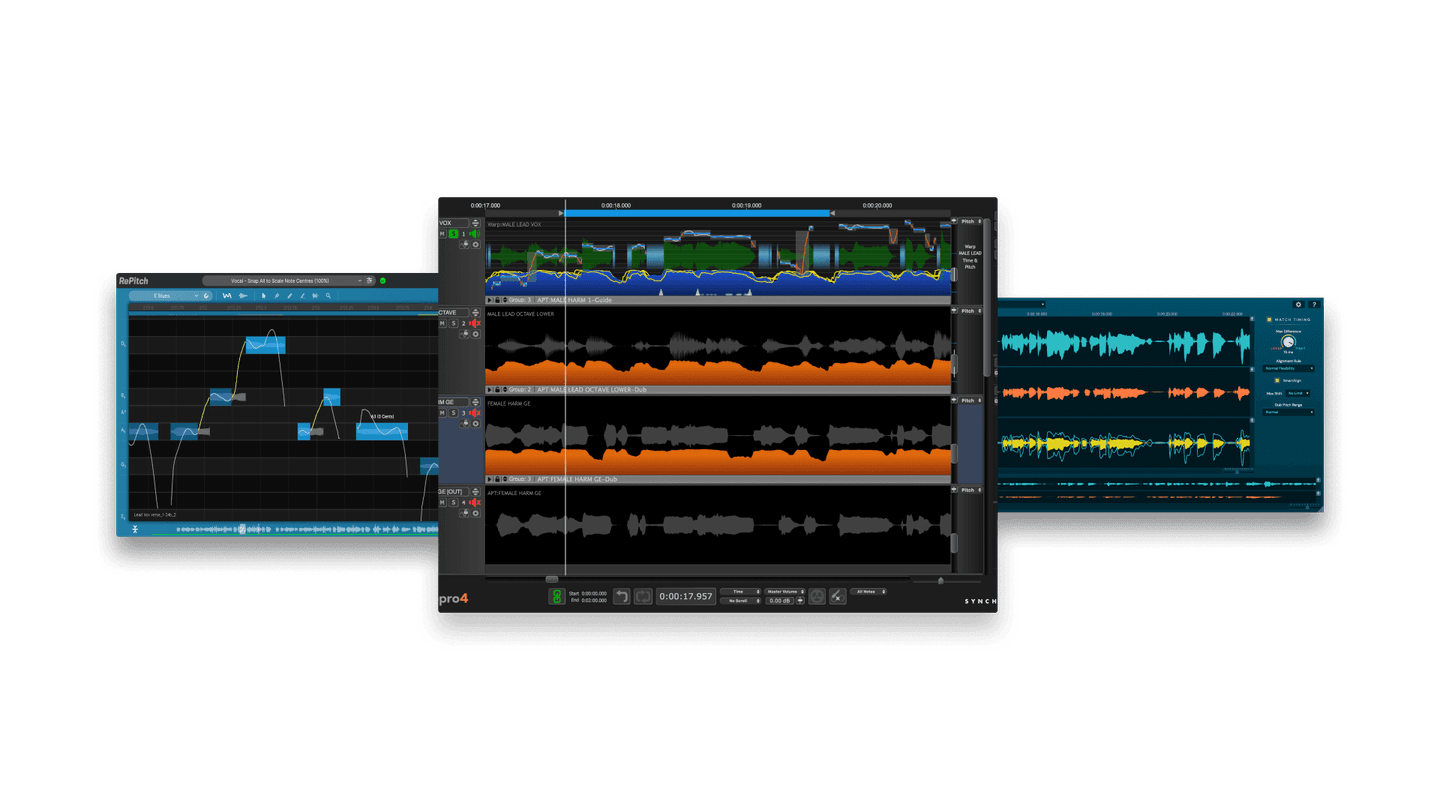Click the horizontal scrollbar thumb under tracks

point(552,579)
